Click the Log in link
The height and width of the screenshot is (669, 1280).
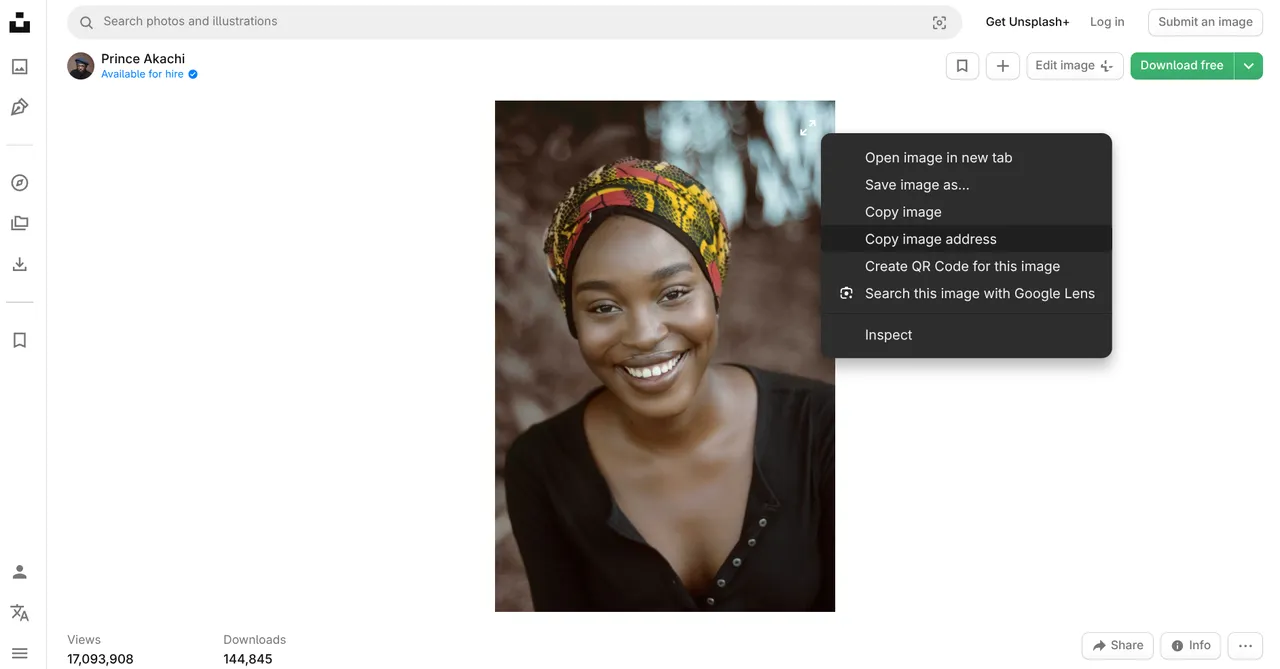pyautogui.click(x=1107, y=21)
